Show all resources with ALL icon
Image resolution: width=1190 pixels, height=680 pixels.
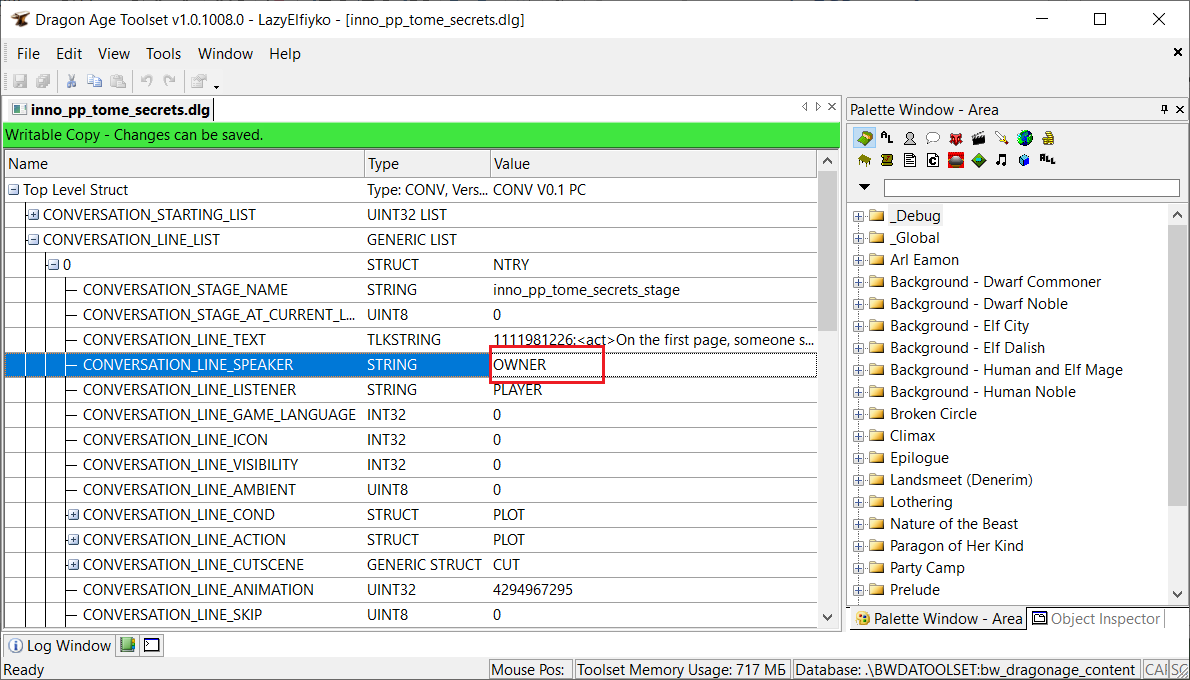click(1047, 159)
